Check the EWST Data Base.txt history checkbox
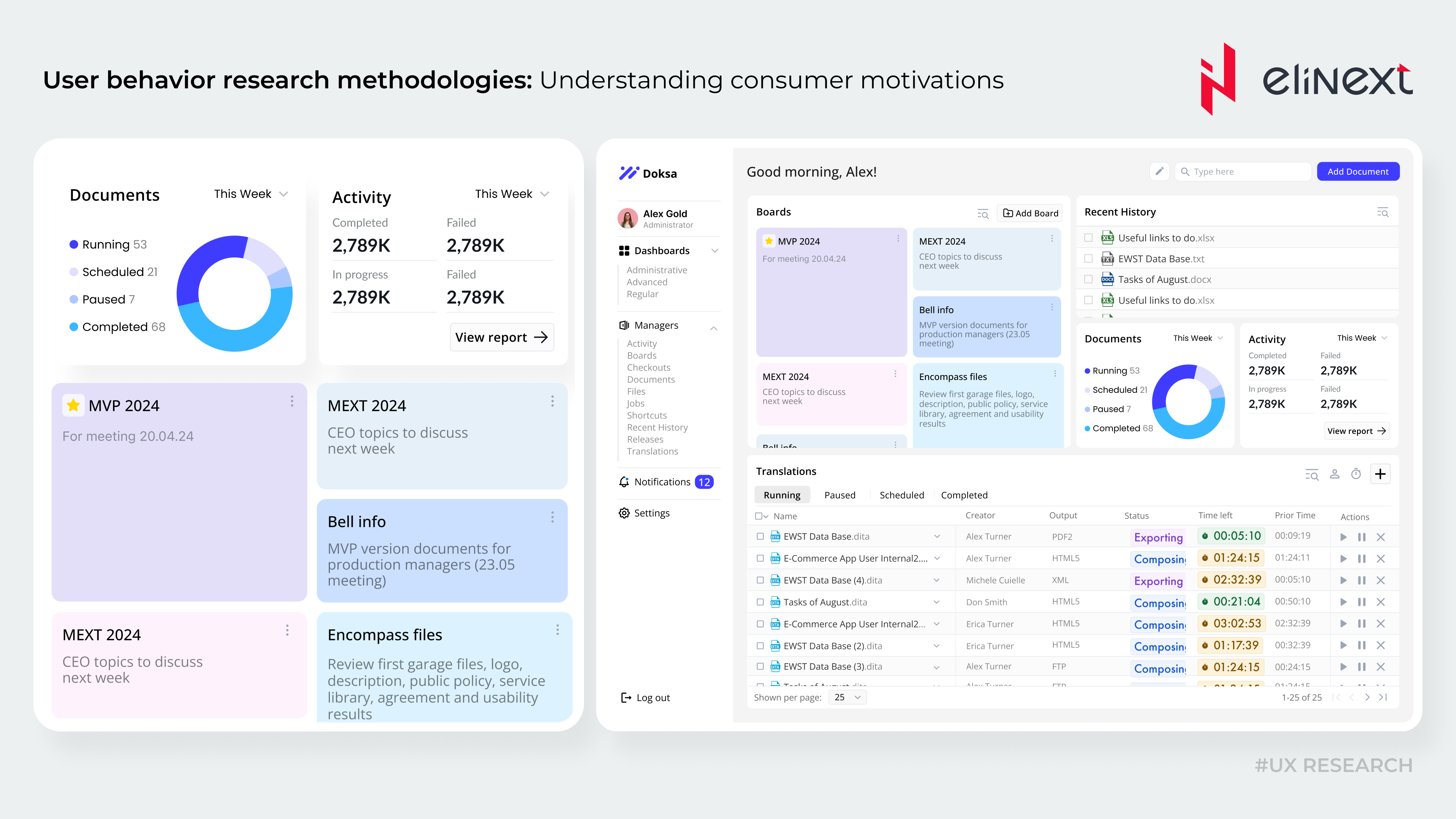The image size is (1456, 819). click(x=1088, y=259)
